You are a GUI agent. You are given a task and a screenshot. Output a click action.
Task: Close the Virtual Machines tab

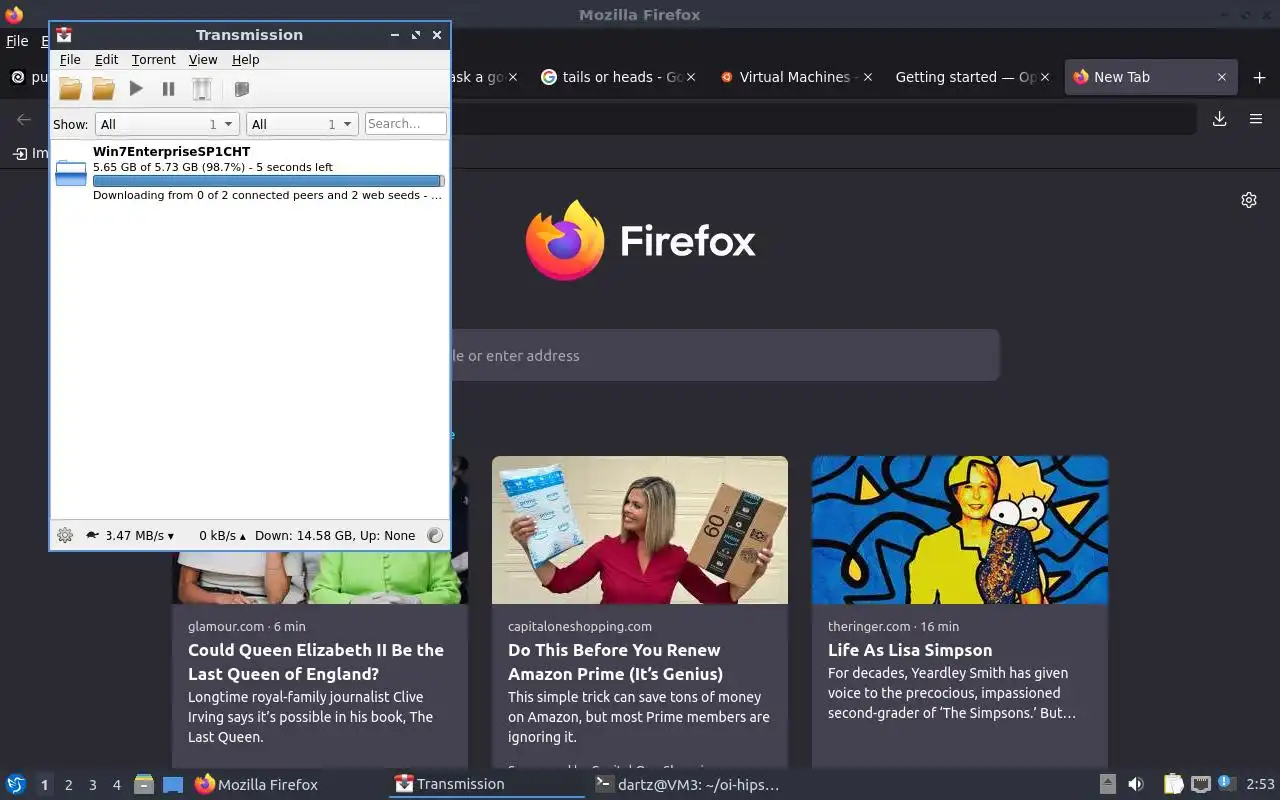pyautogui.click(x=867, y=77)
